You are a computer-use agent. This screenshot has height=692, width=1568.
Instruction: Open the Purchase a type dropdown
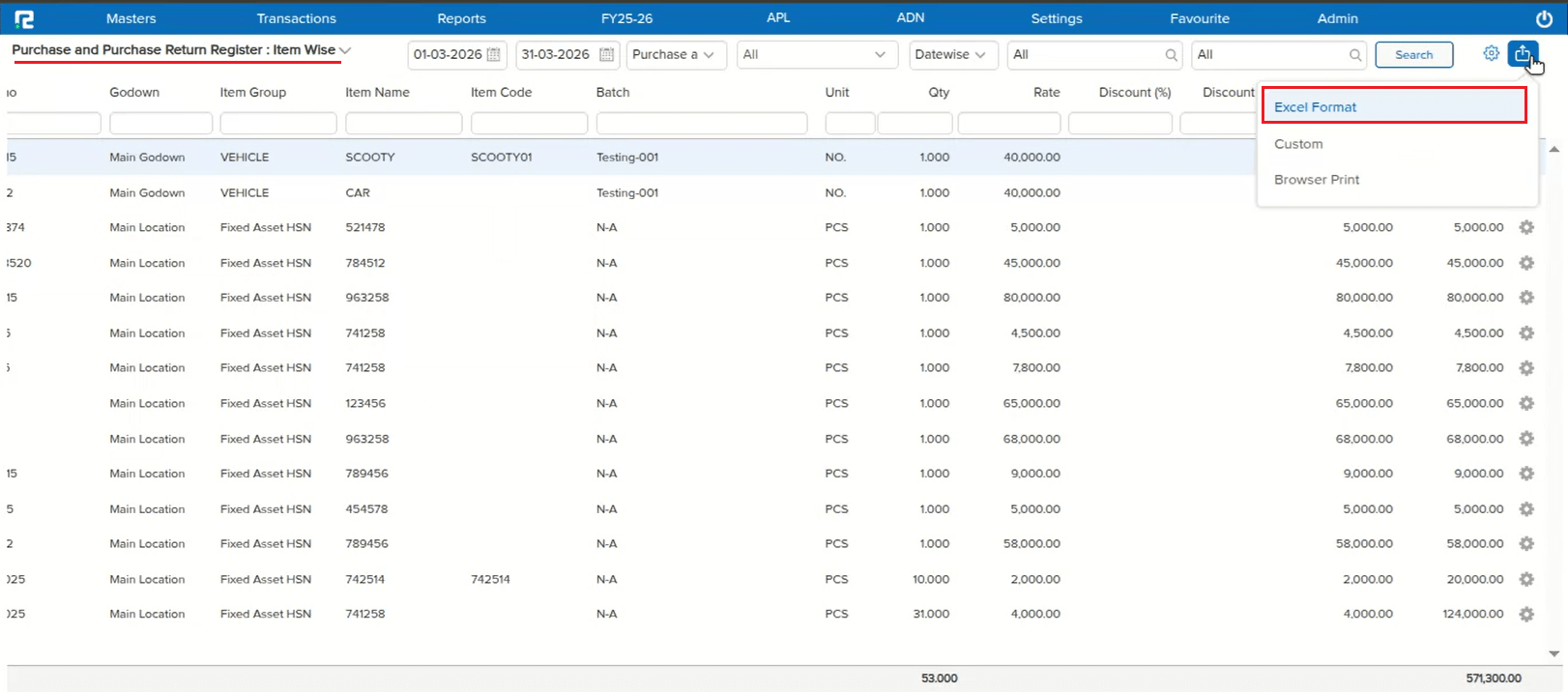[676, 55]
